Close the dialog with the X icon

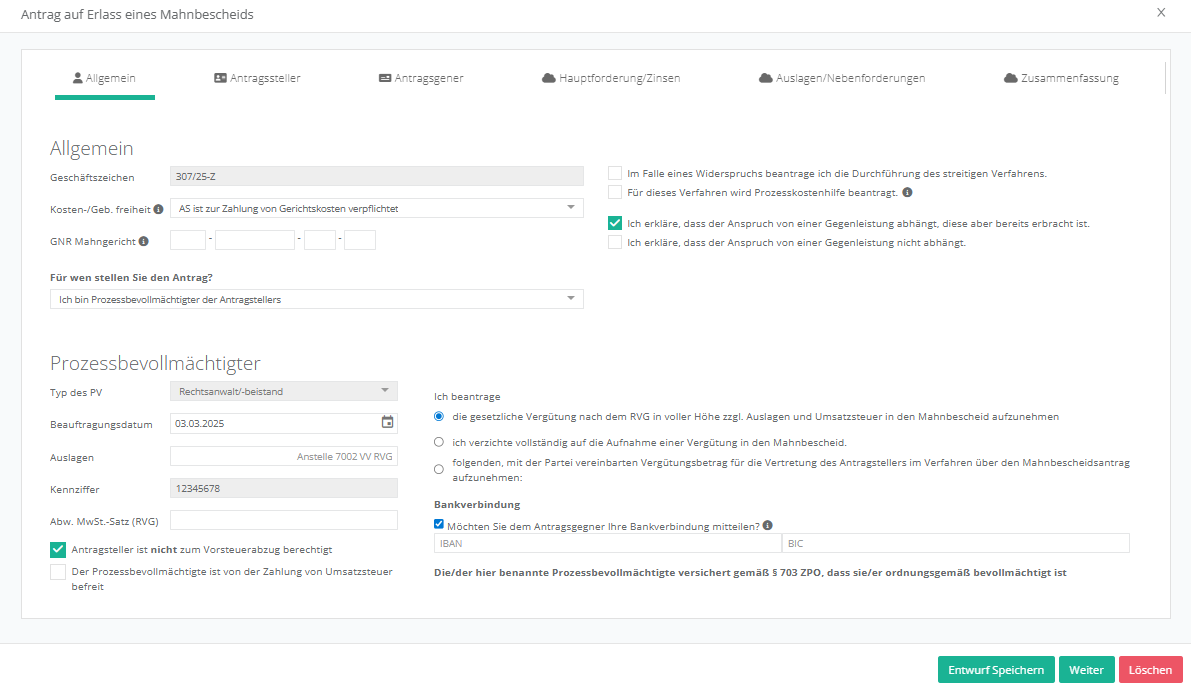point(1161,13)
